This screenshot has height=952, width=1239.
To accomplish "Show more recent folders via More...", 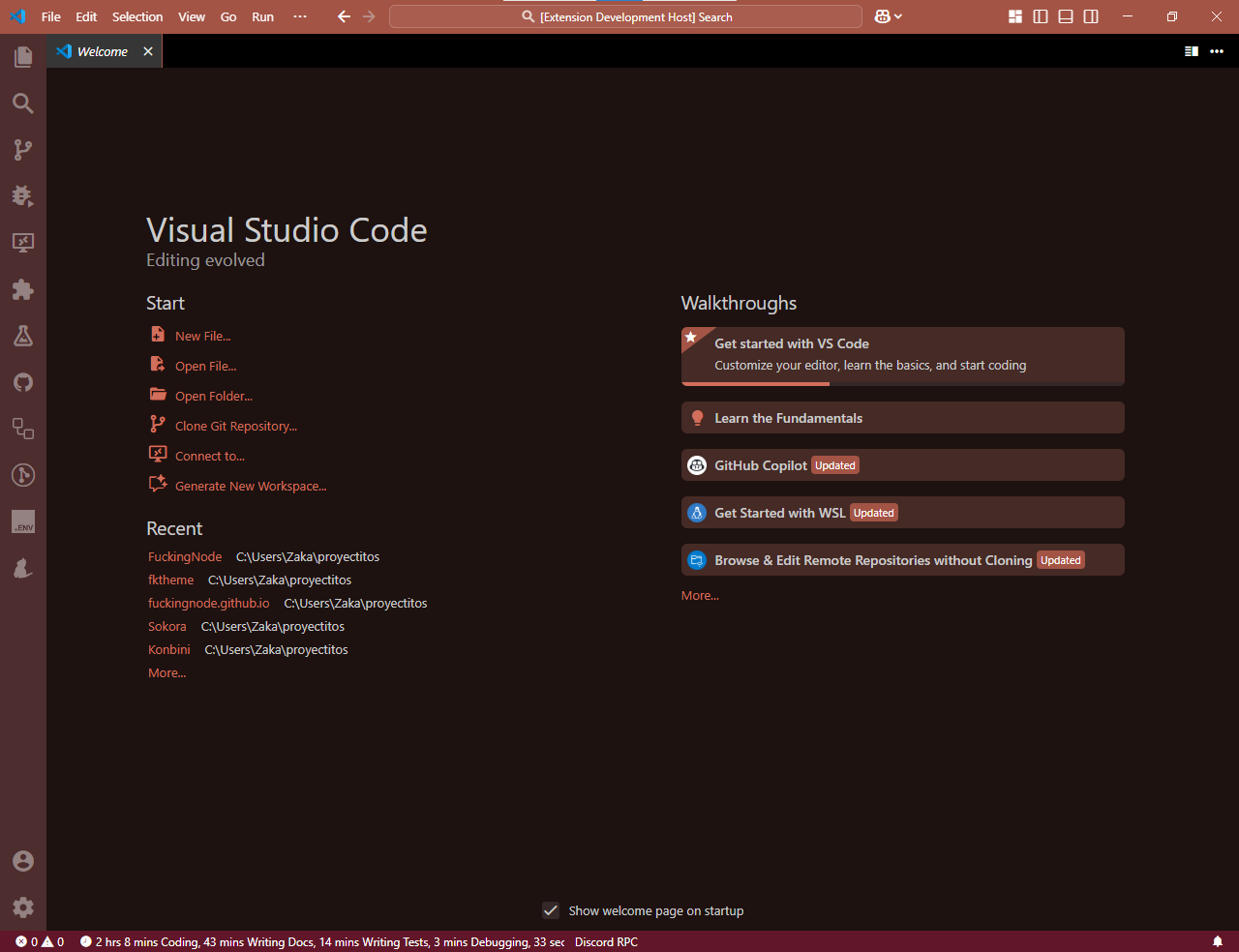I will pos(166,673).
